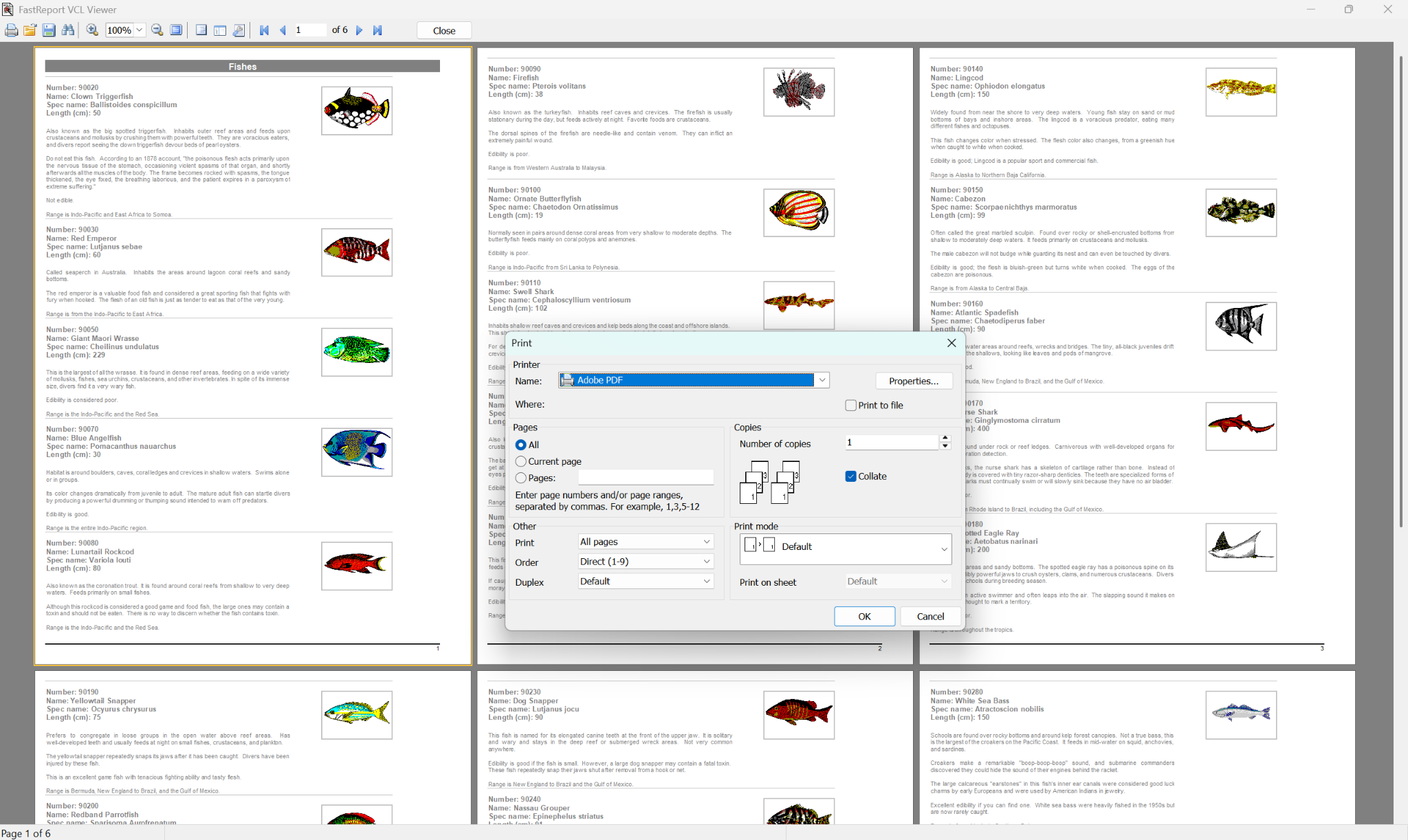The width and height of the screenshot is (1408, 840).
Task: Click the Print icon in toolbar
Action: pos(12,30)
